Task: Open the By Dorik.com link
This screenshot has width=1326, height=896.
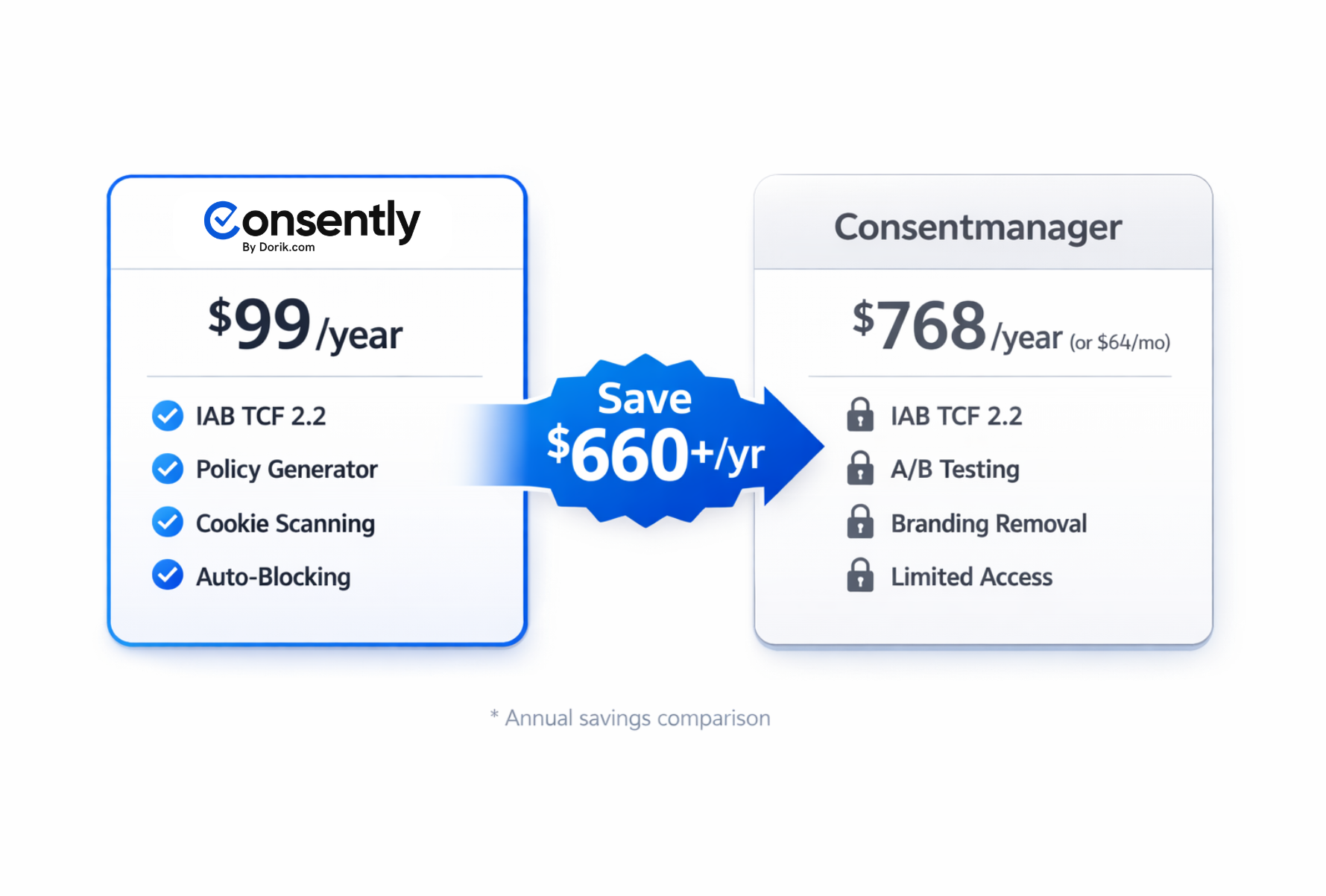Action: 278,247
